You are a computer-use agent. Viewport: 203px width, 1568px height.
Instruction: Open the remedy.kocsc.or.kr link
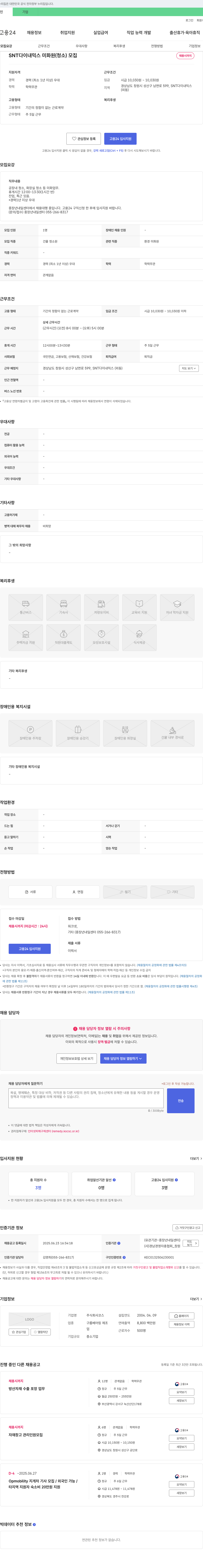pos(53,1131)
